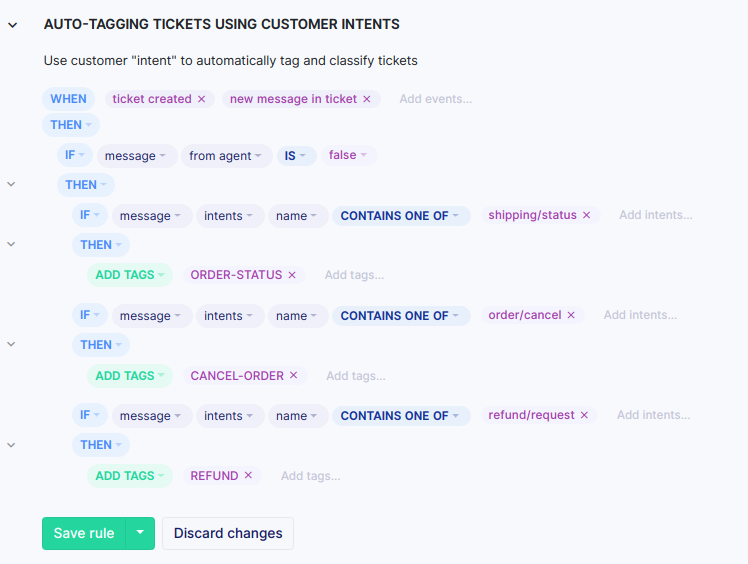Change the 'false' value dropdown
Viewport: 748px width, 564px height.
pyautogui.click(x=348, y=155)
